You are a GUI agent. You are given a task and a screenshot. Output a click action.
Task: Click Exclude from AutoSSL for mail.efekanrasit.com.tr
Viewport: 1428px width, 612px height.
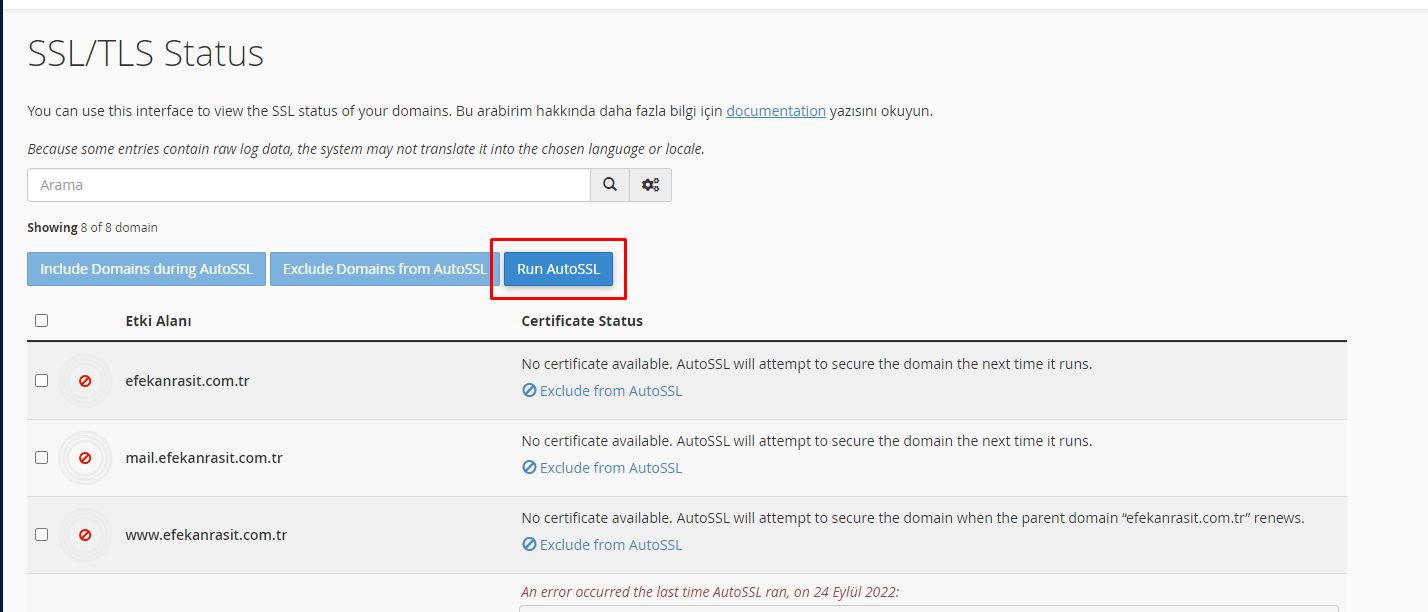610,467
